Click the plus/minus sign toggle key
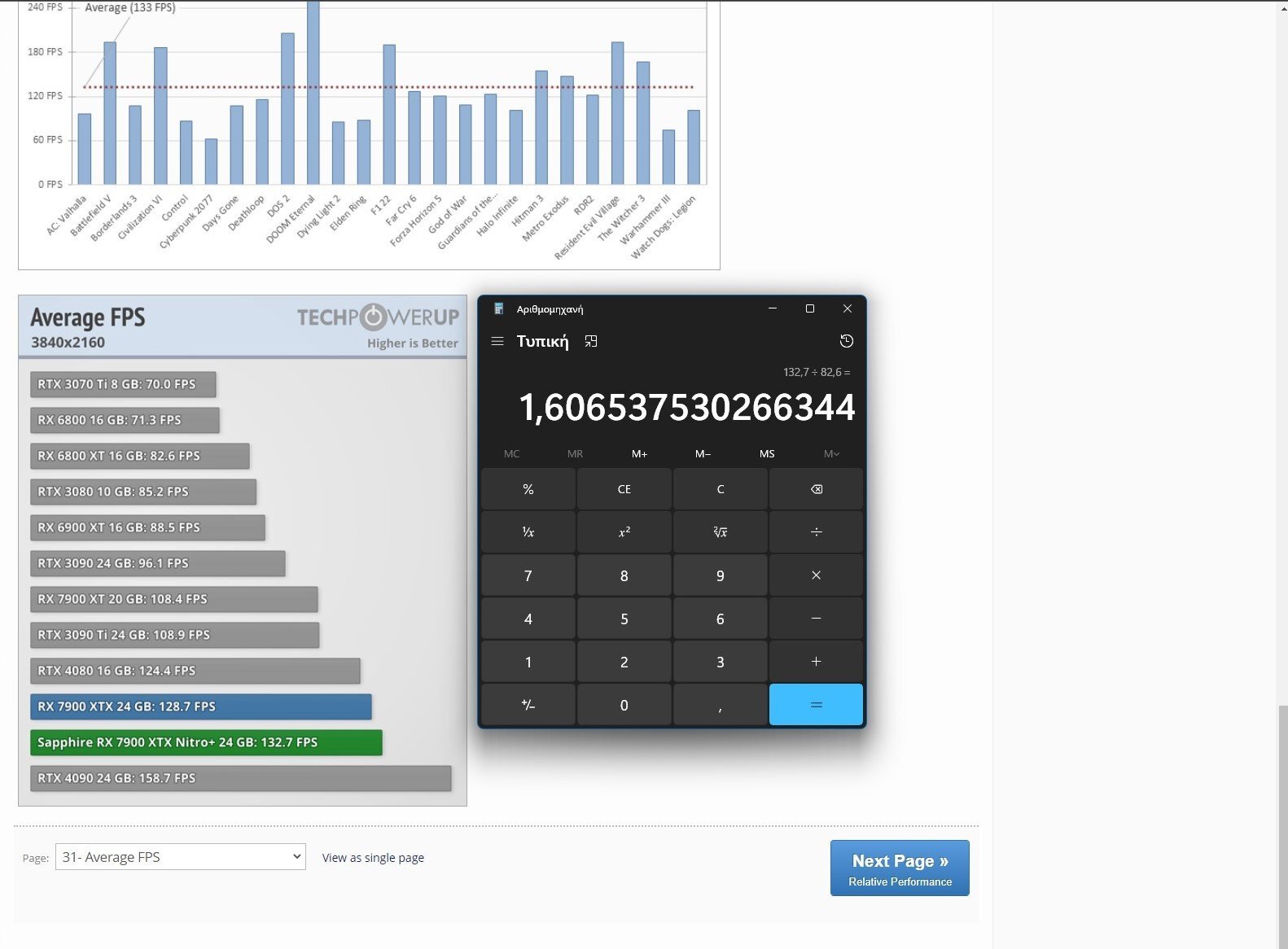Viewport: 1288px width, 949px height. pos(528,705)
